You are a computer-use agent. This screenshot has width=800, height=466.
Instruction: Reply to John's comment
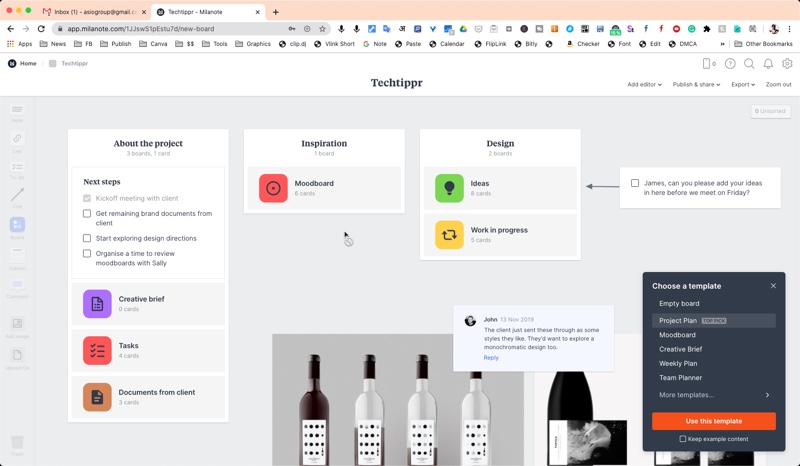point(491,357)
